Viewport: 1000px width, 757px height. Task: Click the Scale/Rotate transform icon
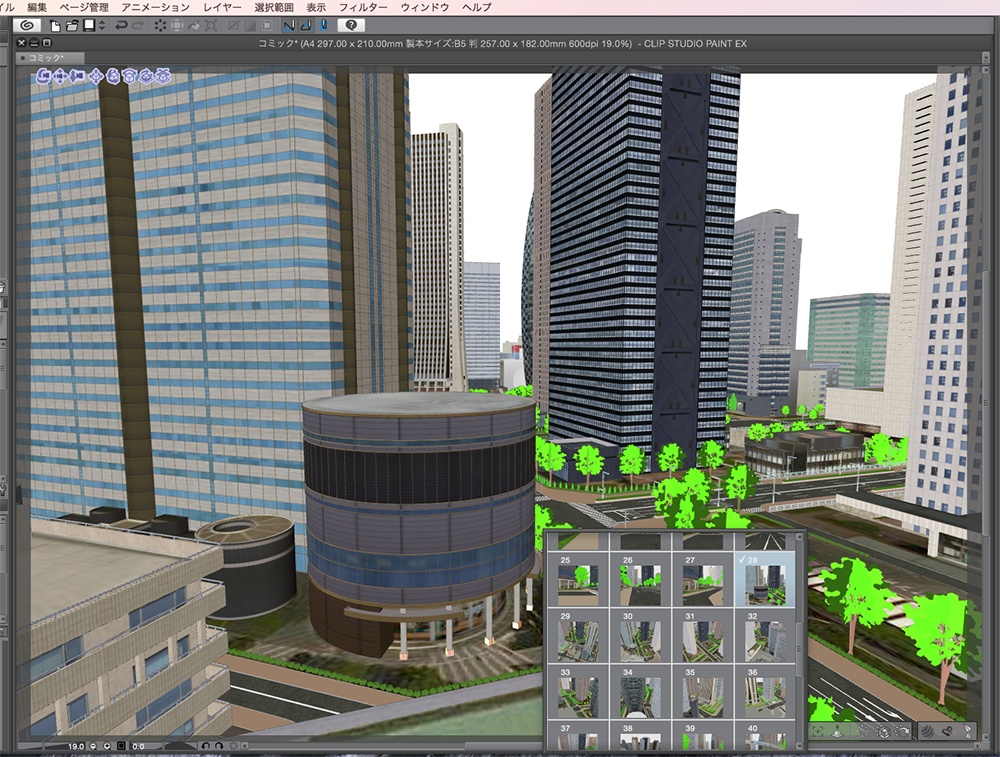click(x=211, y=26)
